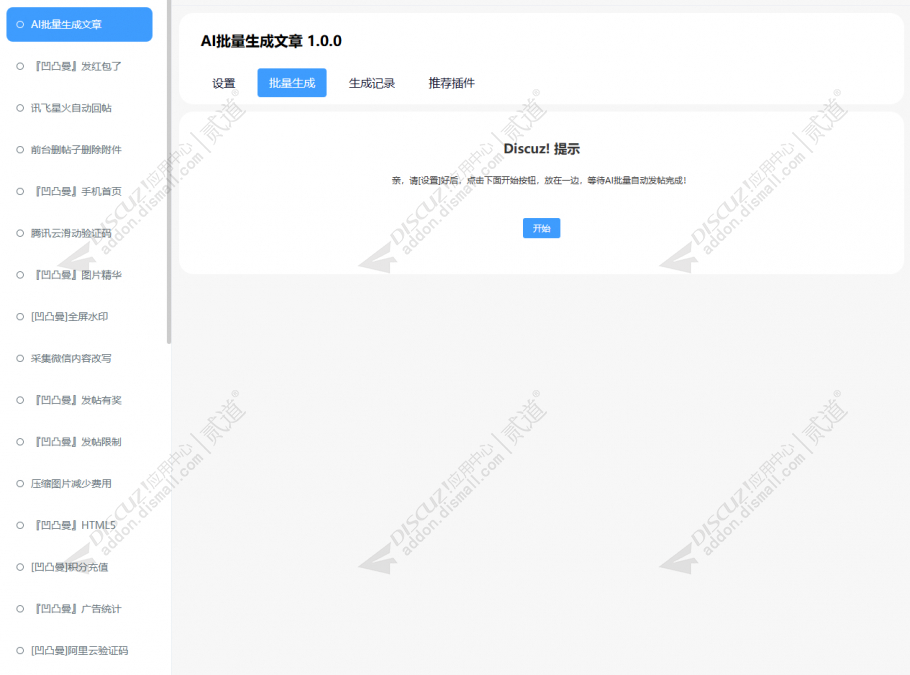Switch to the 批量生成 tab

[292, 83]
